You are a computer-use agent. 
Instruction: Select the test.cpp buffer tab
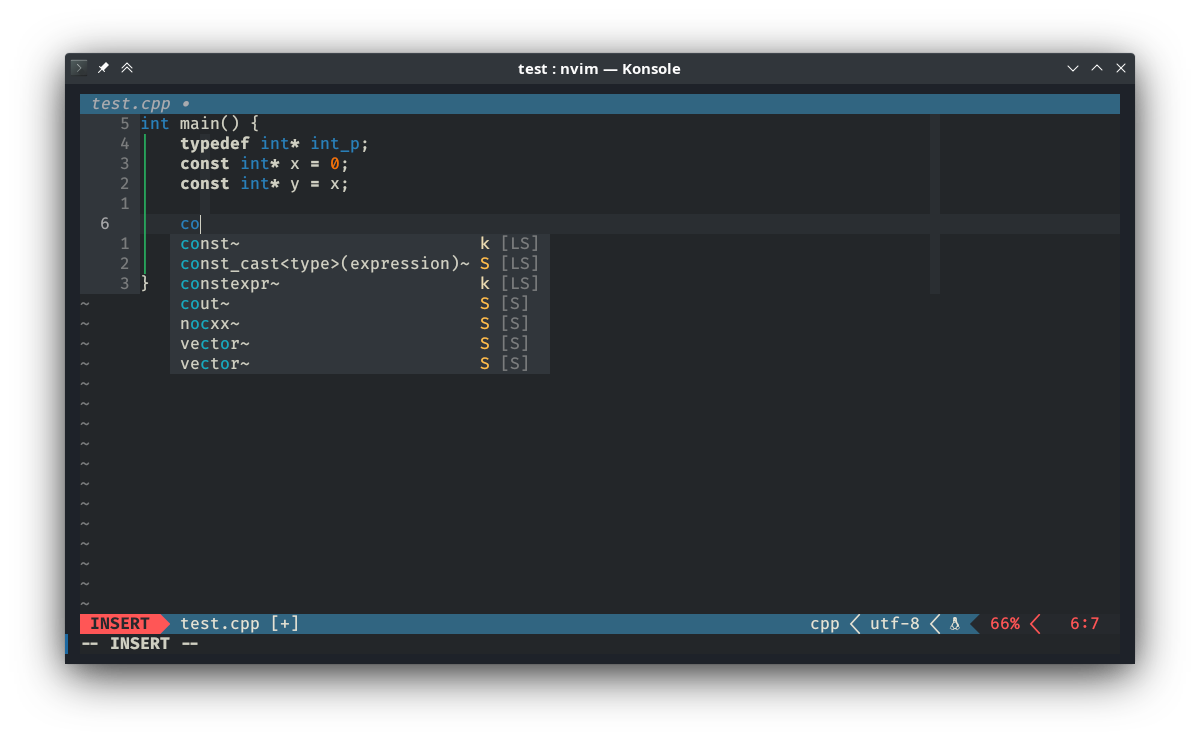[140, 104]
